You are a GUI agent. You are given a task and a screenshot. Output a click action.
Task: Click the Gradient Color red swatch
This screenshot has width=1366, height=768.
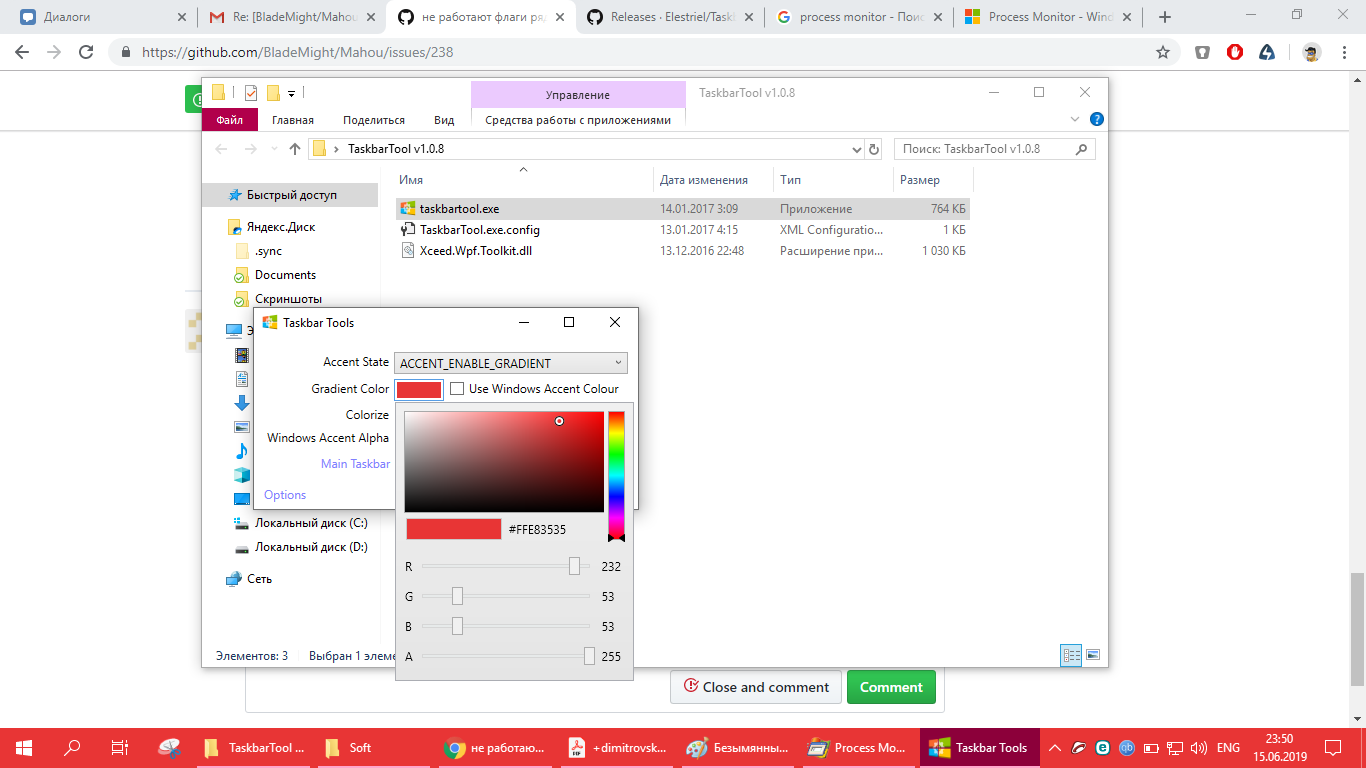tap(419, 389)
